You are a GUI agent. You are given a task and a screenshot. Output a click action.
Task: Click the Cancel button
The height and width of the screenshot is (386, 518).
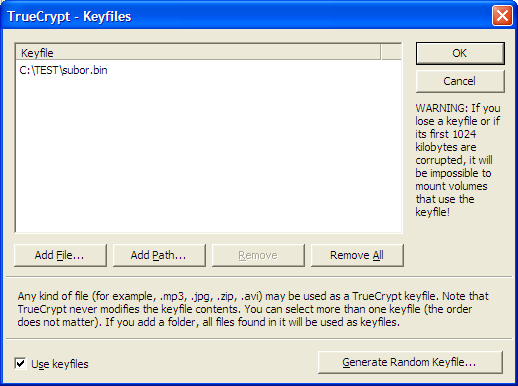460,81
